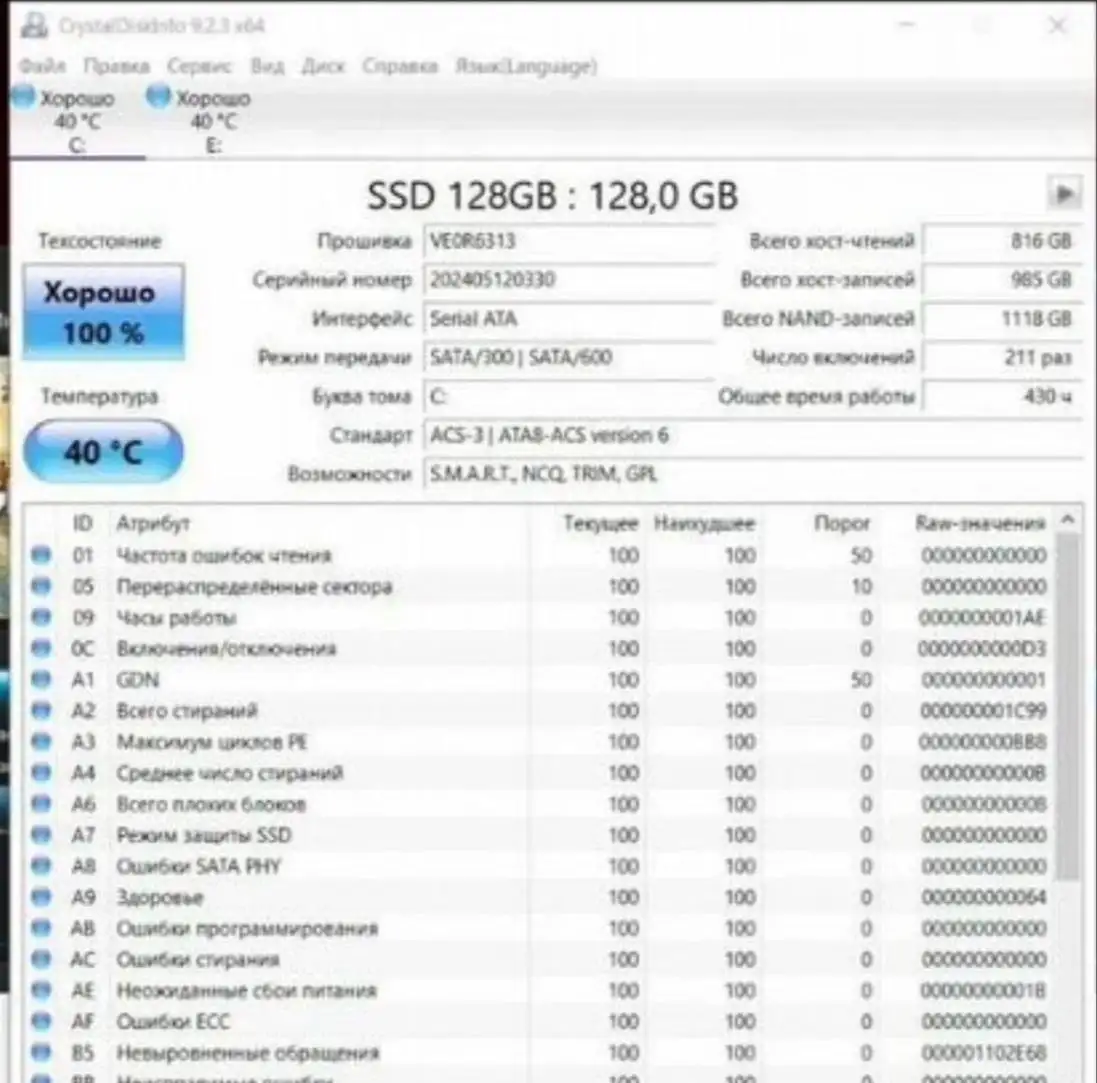Open the Сервис menu
This screenshot has width=1097, height=1083.
[x=200, y=66]
